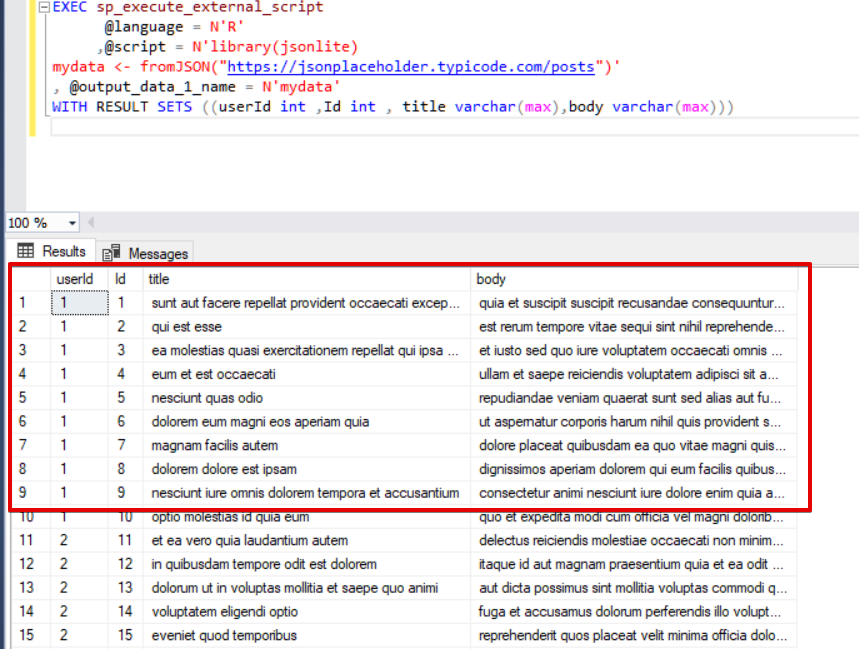This screenshot has width=859, height=649.
Task: Click the empty editor line below the query
Action: coord(455,127)
